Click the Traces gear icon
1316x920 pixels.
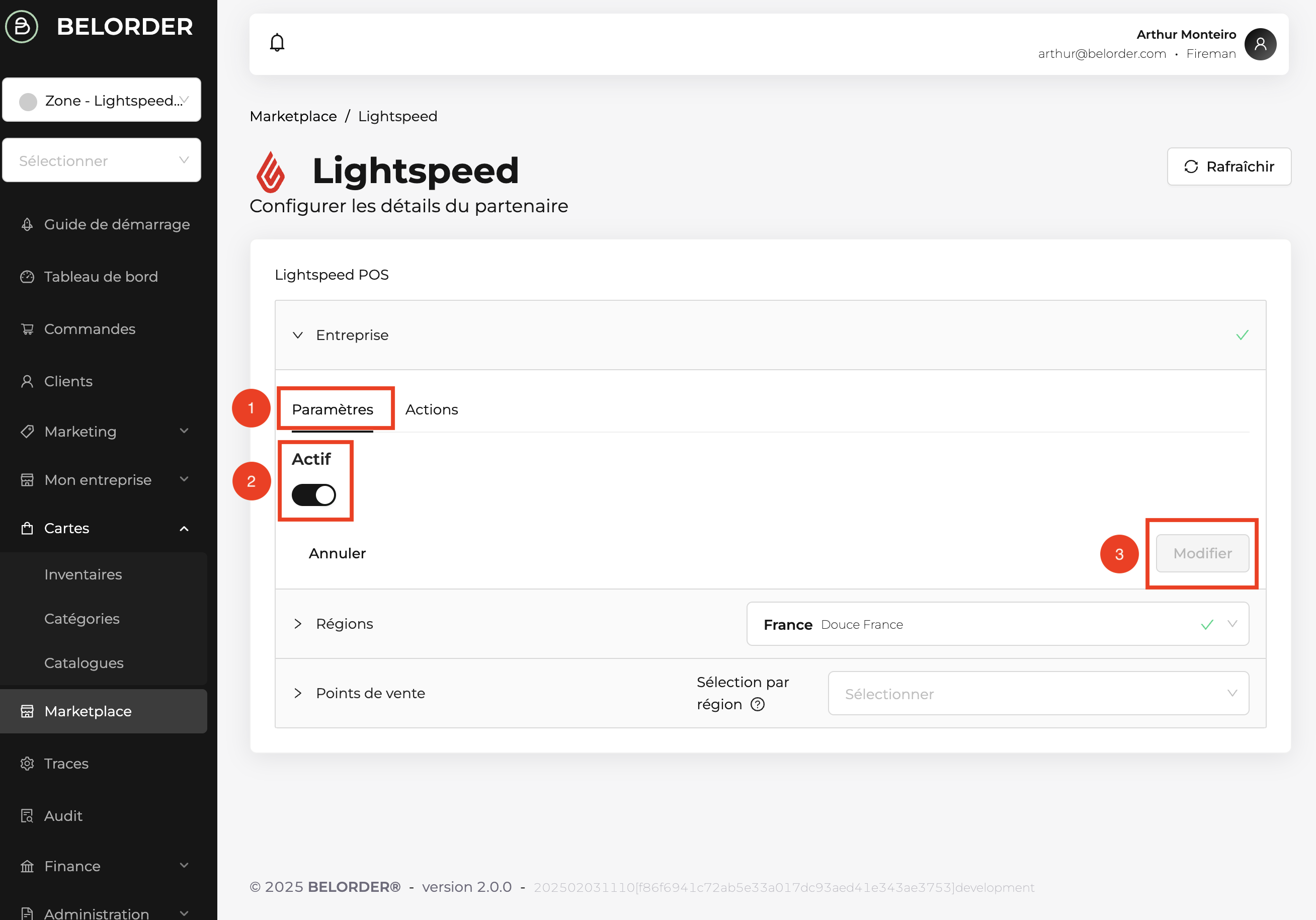coord(27,764)
